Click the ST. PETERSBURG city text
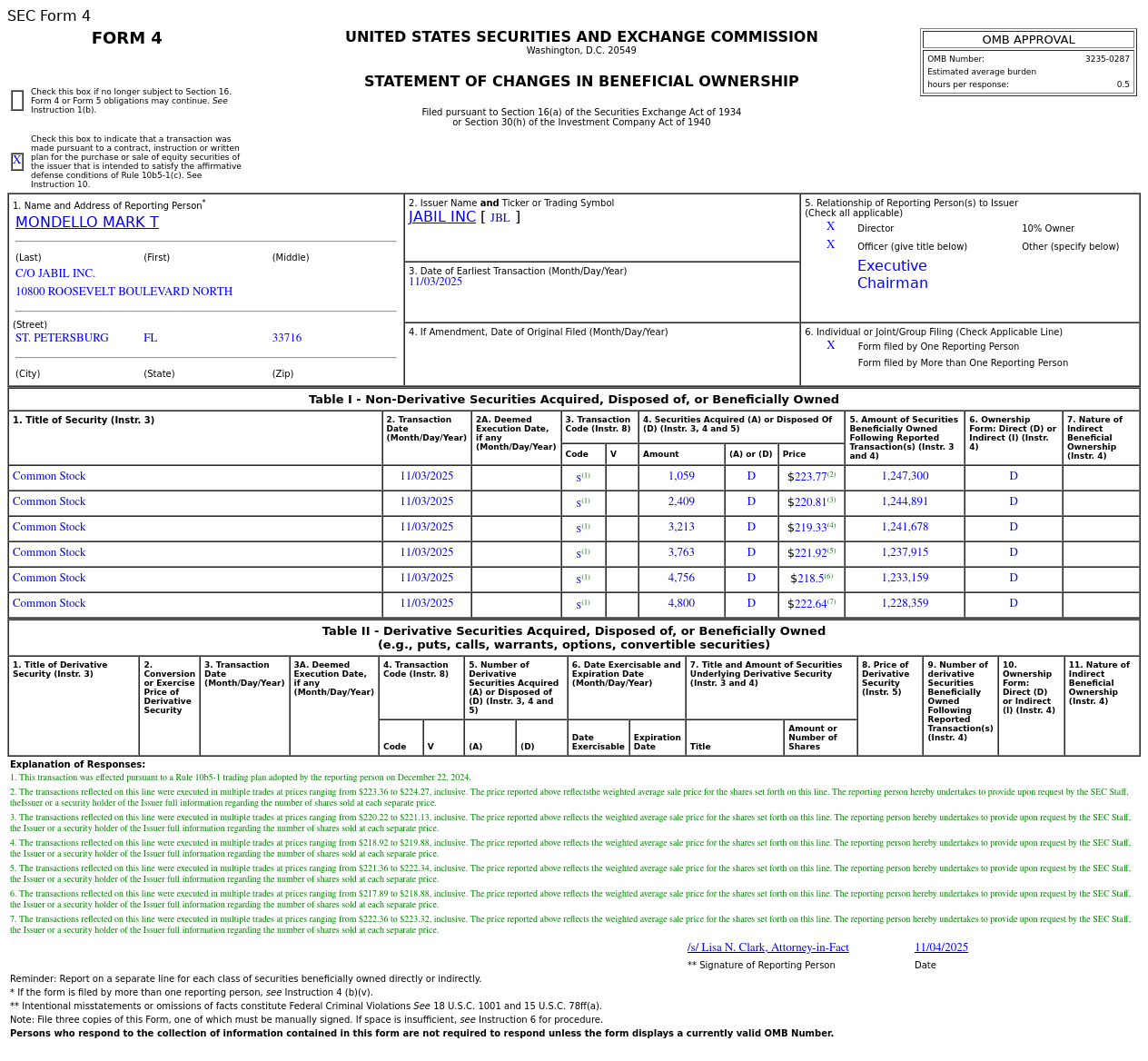Viewport: 1148px width, 1061px height. tap(62, 338)
